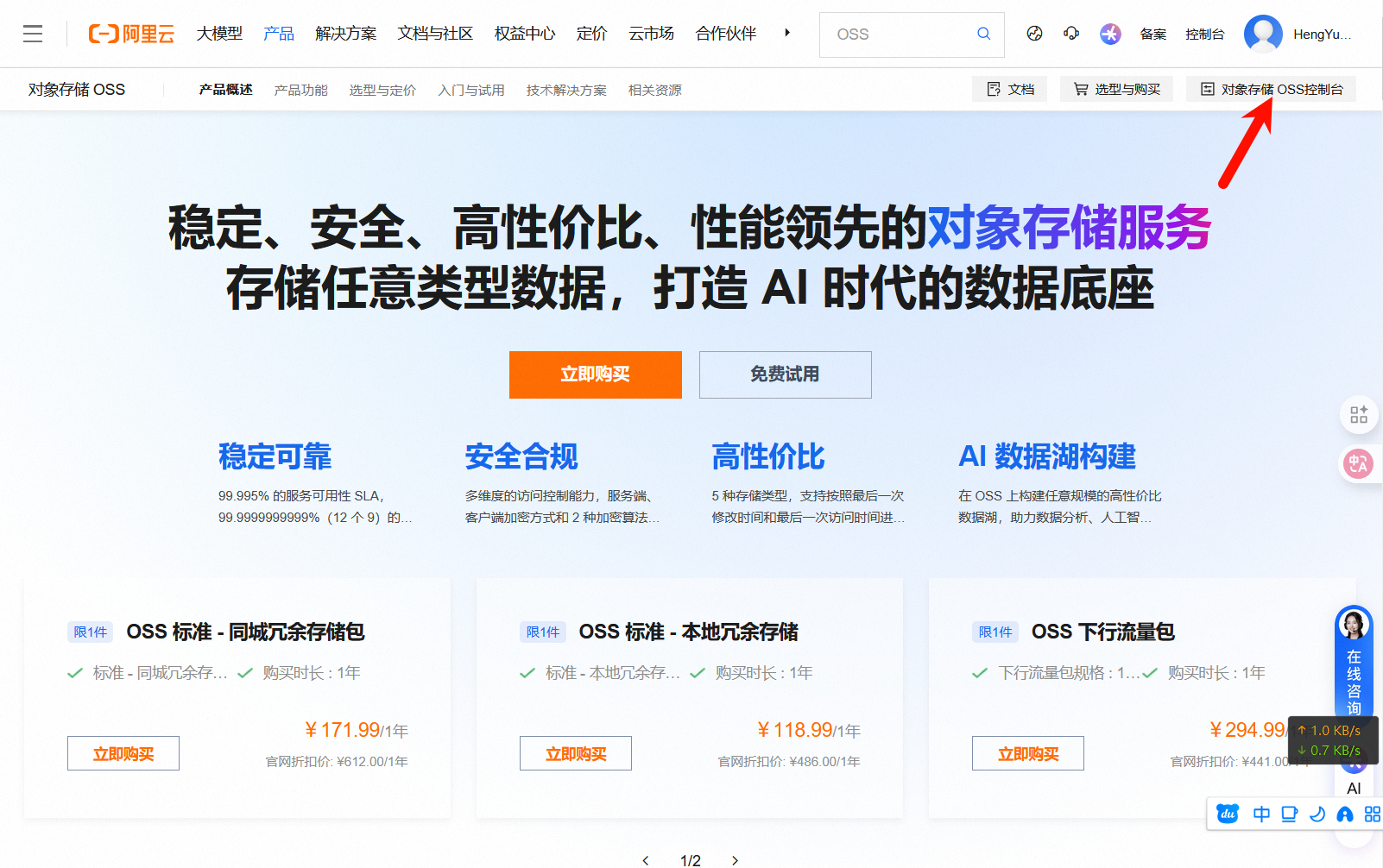Click the orange 立即购买 hero button
The height and width of the screenshot is (868, 1383).
click(x=596, y=374)
